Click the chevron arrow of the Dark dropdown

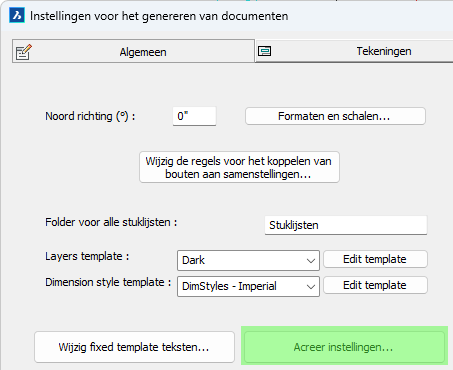pos(311,261)
